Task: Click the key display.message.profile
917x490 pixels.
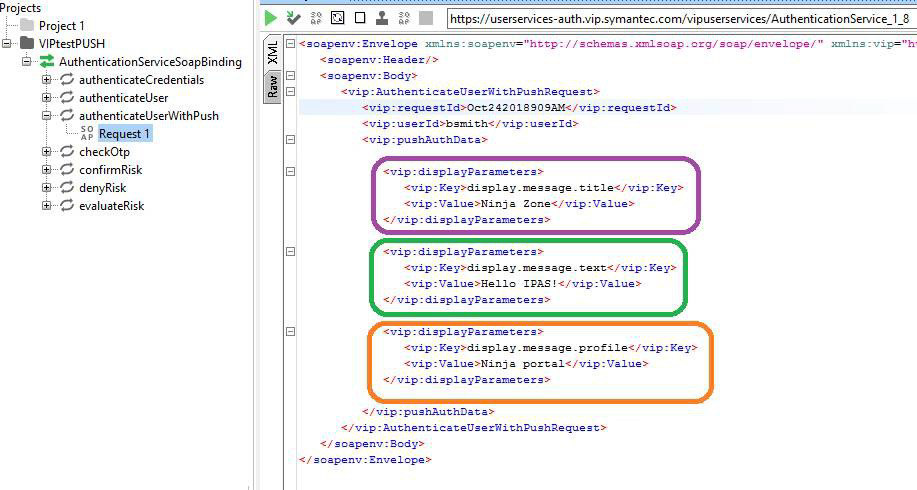Action: (x=547, y=348)
